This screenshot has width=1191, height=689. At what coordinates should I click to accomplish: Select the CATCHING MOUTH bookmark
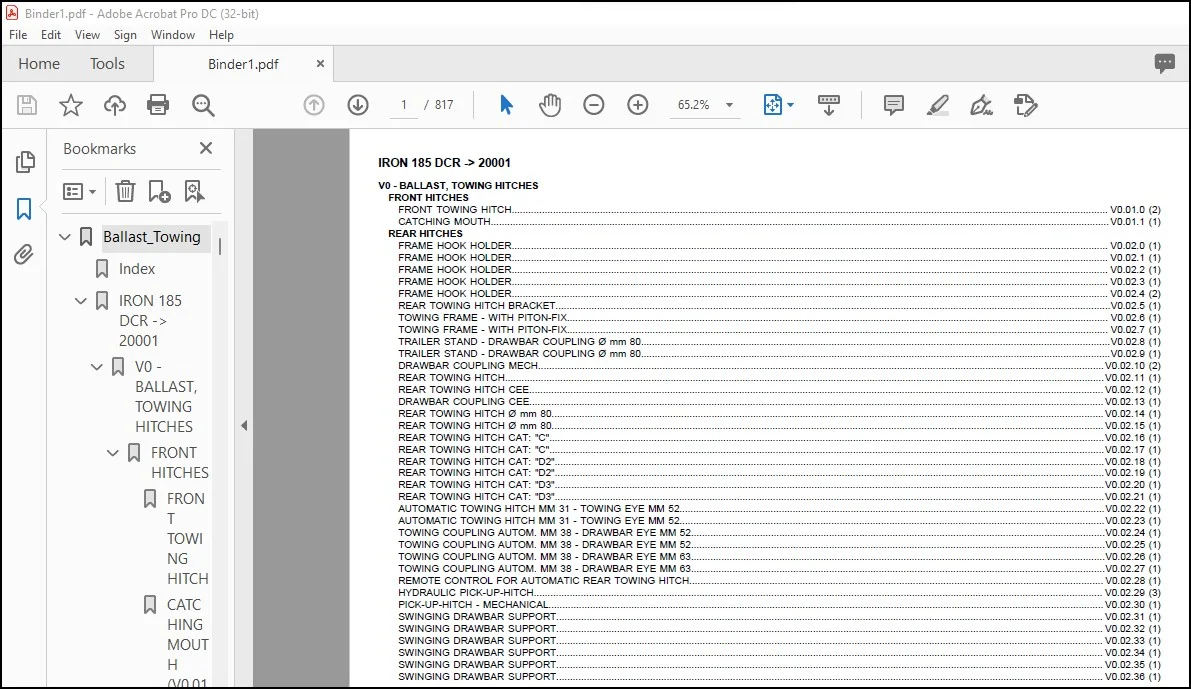coord(187,644)
